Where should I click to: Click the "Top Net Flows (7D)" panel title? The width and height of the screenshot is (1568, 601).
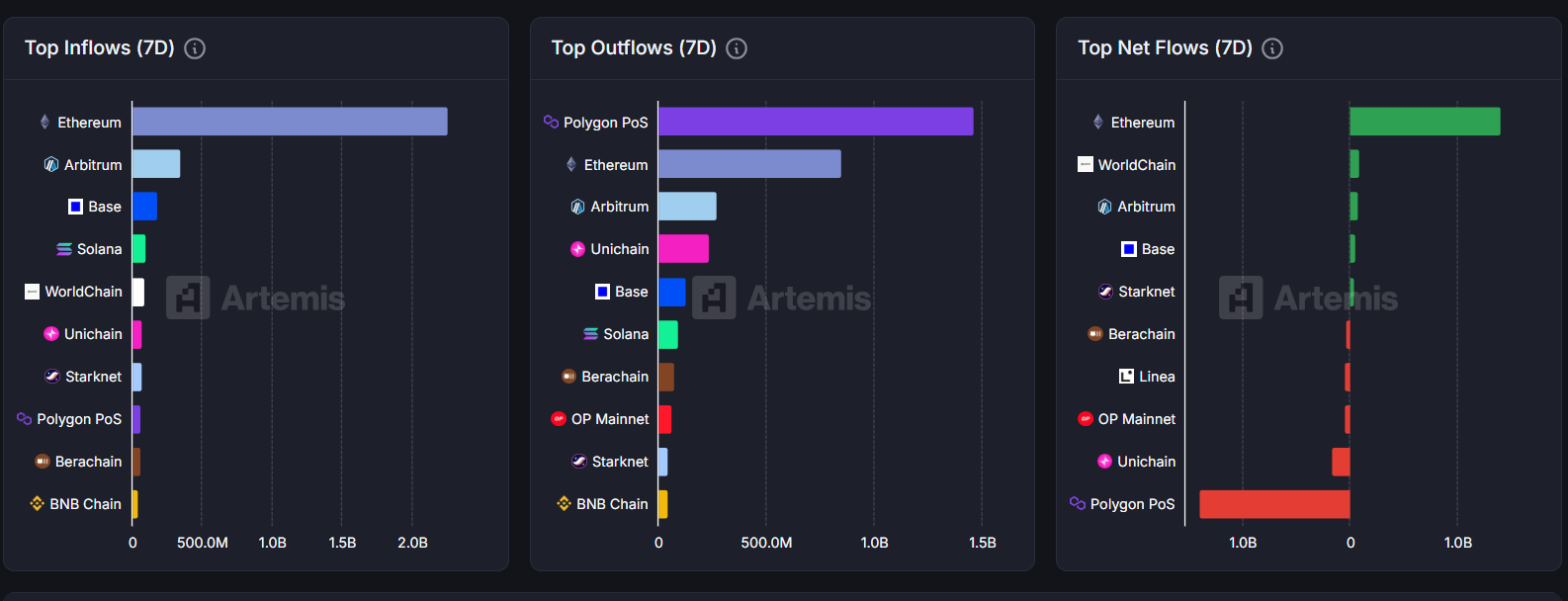click(1165, 47)
